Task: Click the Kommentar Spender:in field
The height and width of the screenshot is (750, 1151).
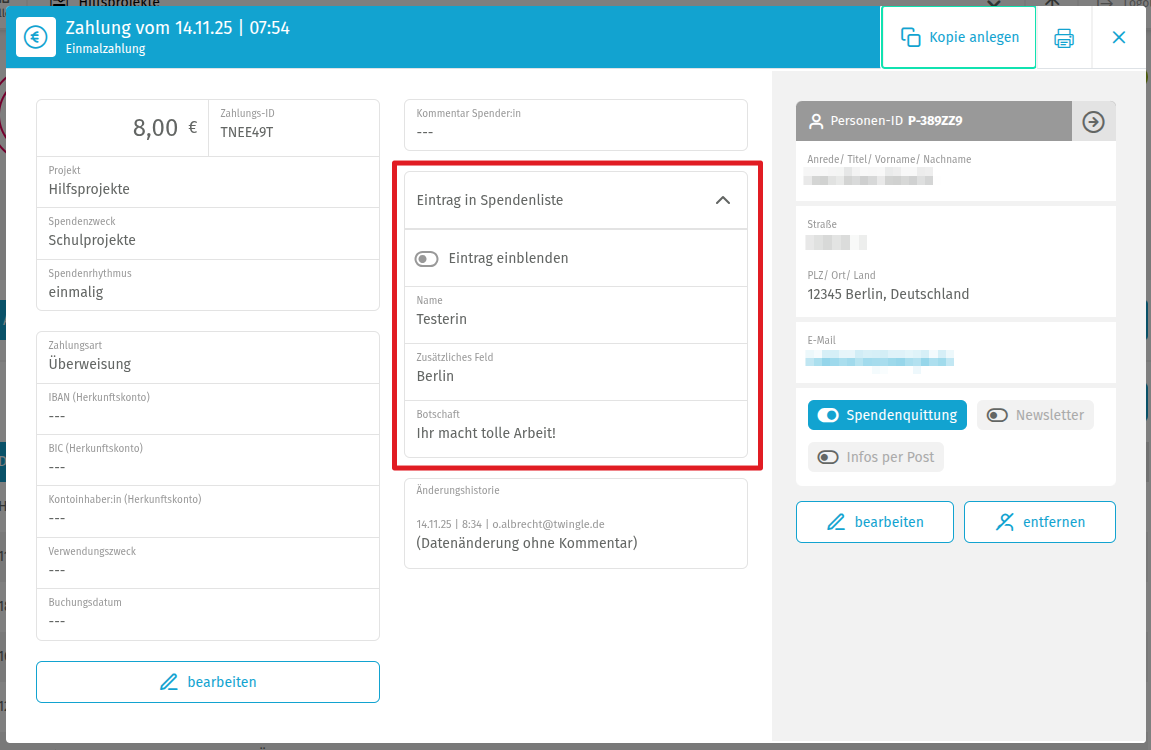Action: [575, 124]
